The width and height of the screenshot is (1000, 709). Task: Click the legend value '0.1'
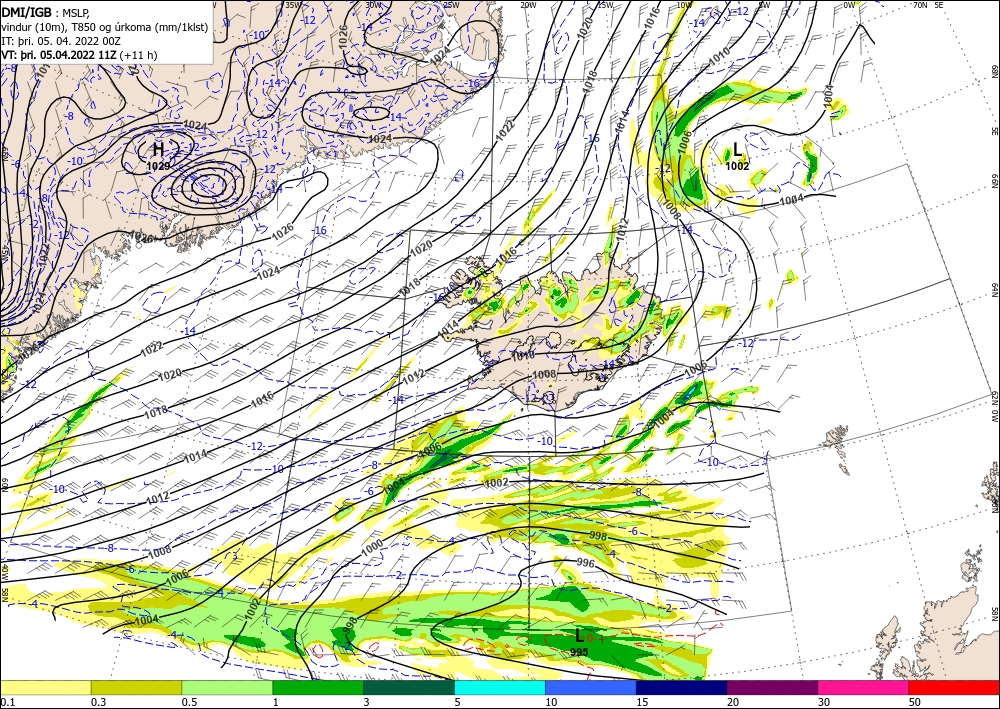(6, 702)
